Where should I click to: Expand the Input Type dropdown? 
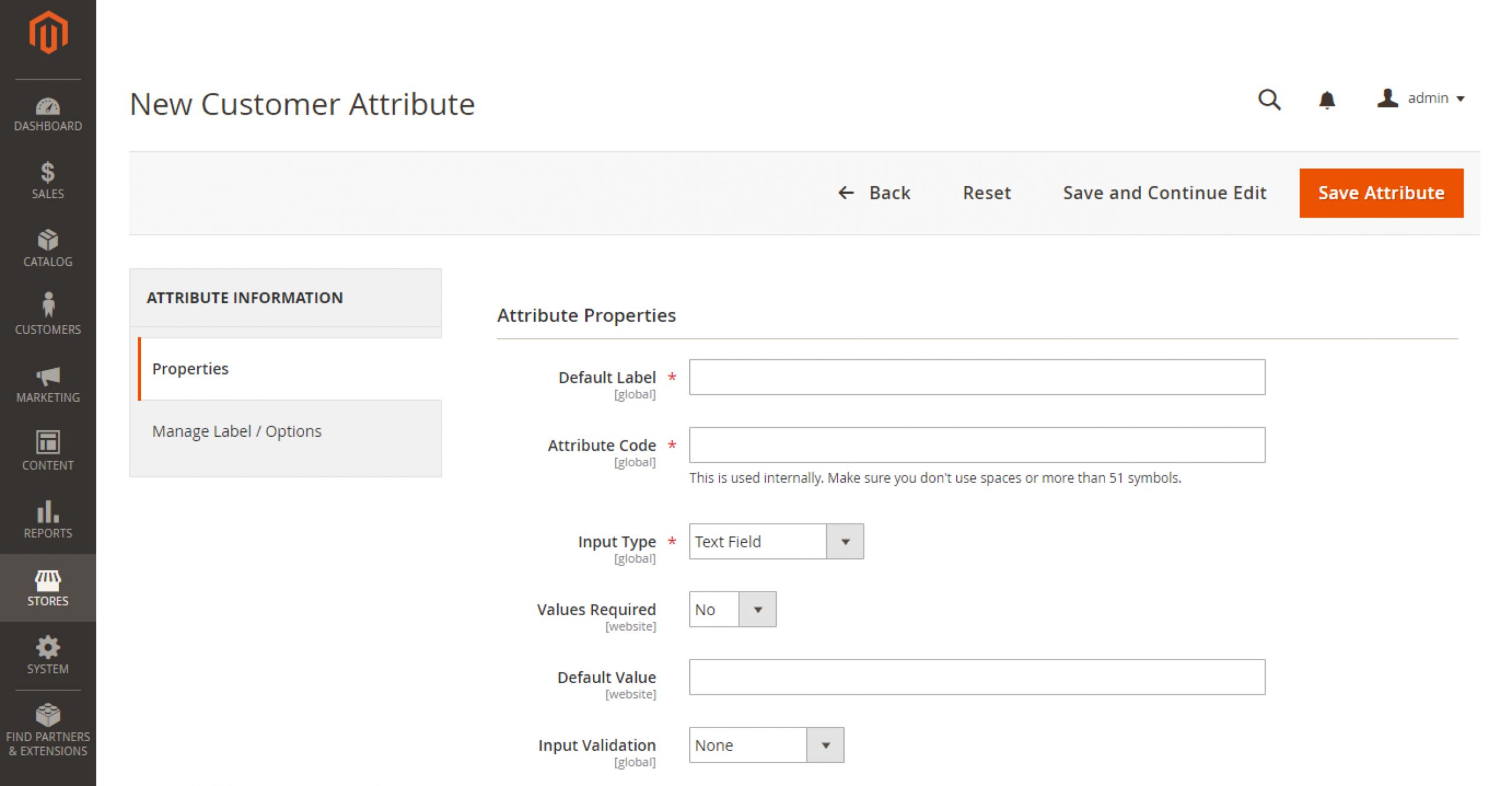coord(846,540)
